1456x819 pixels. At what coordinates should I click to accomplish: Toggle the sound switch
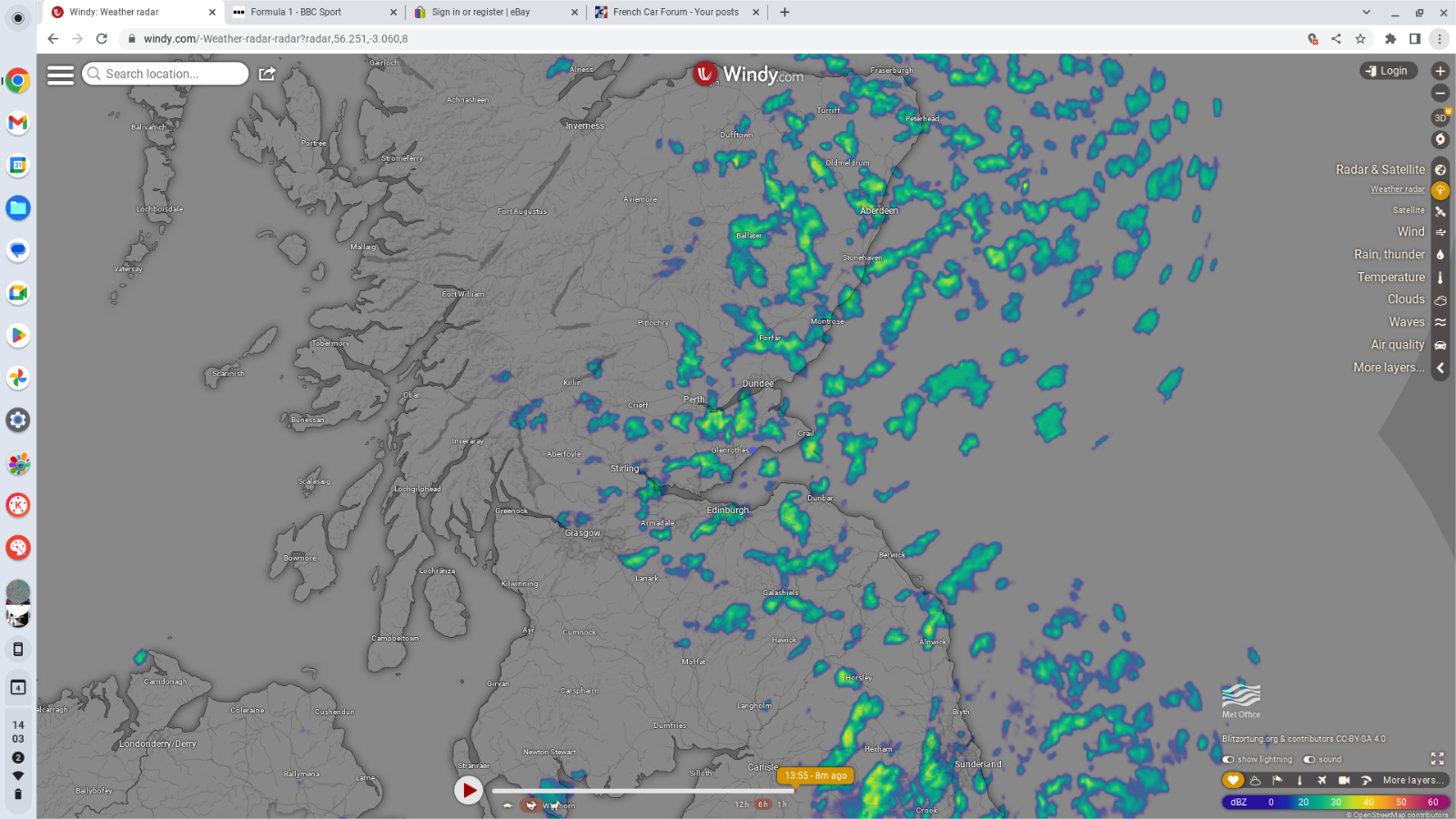coord(1309,759)
